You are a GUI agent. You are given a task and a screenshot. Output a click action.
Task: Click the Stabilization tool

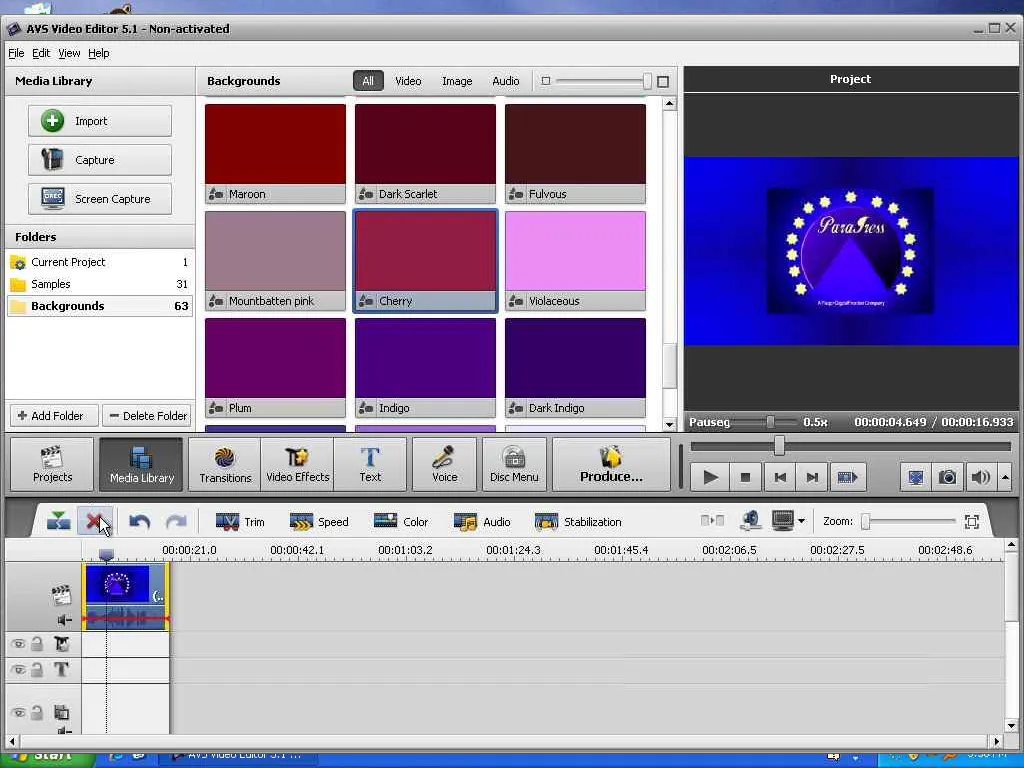[578, 522]
